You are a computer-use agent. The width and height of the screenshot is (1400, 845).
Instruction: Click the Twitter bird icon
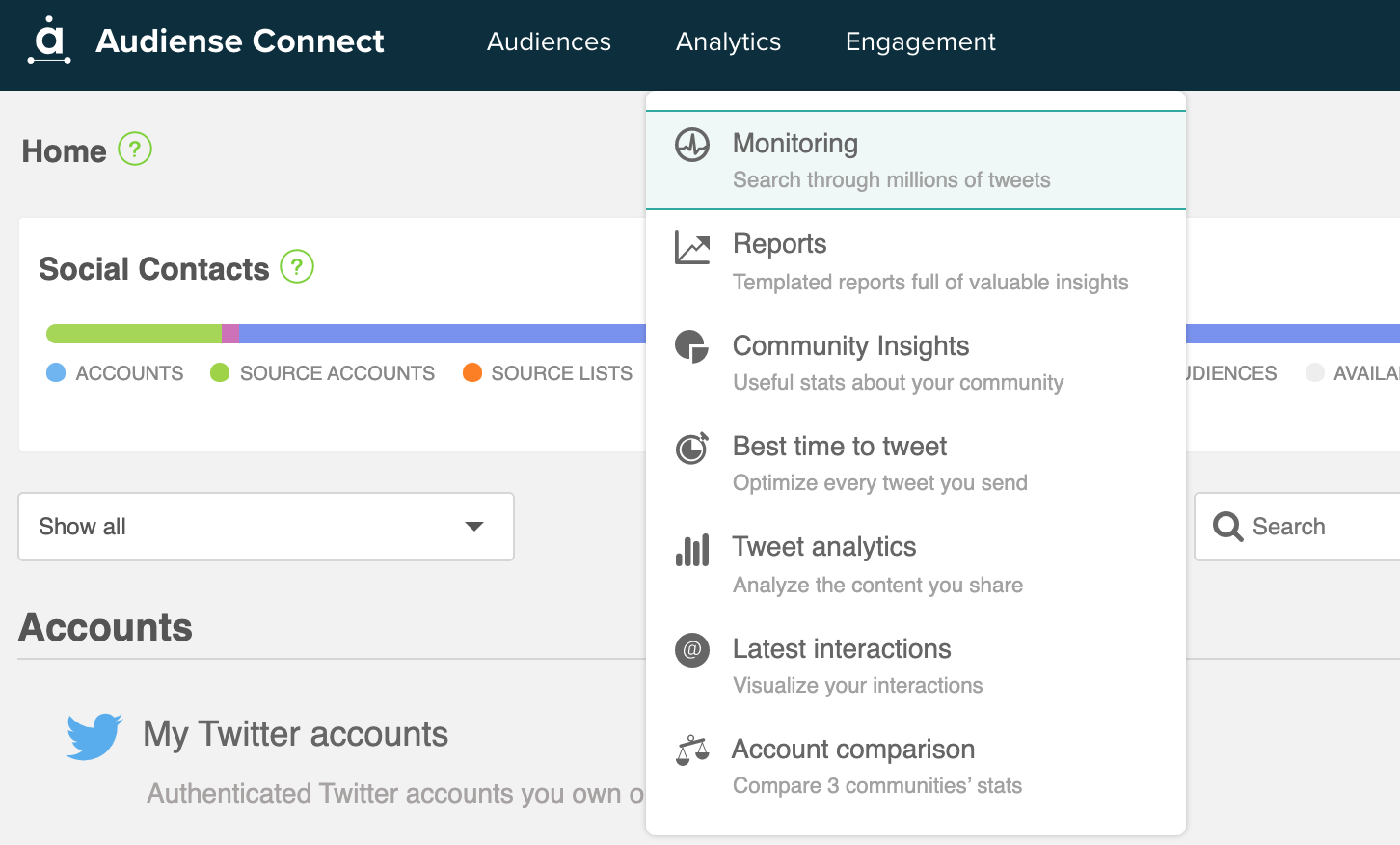(94, 736)
